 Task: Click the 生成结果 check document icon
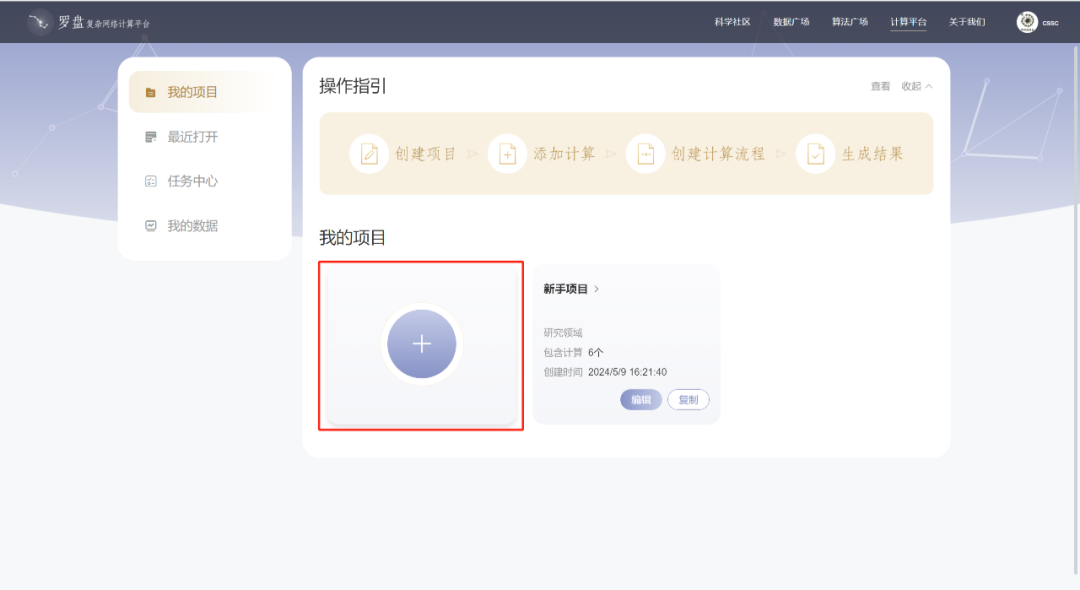(x=816, y=154)
